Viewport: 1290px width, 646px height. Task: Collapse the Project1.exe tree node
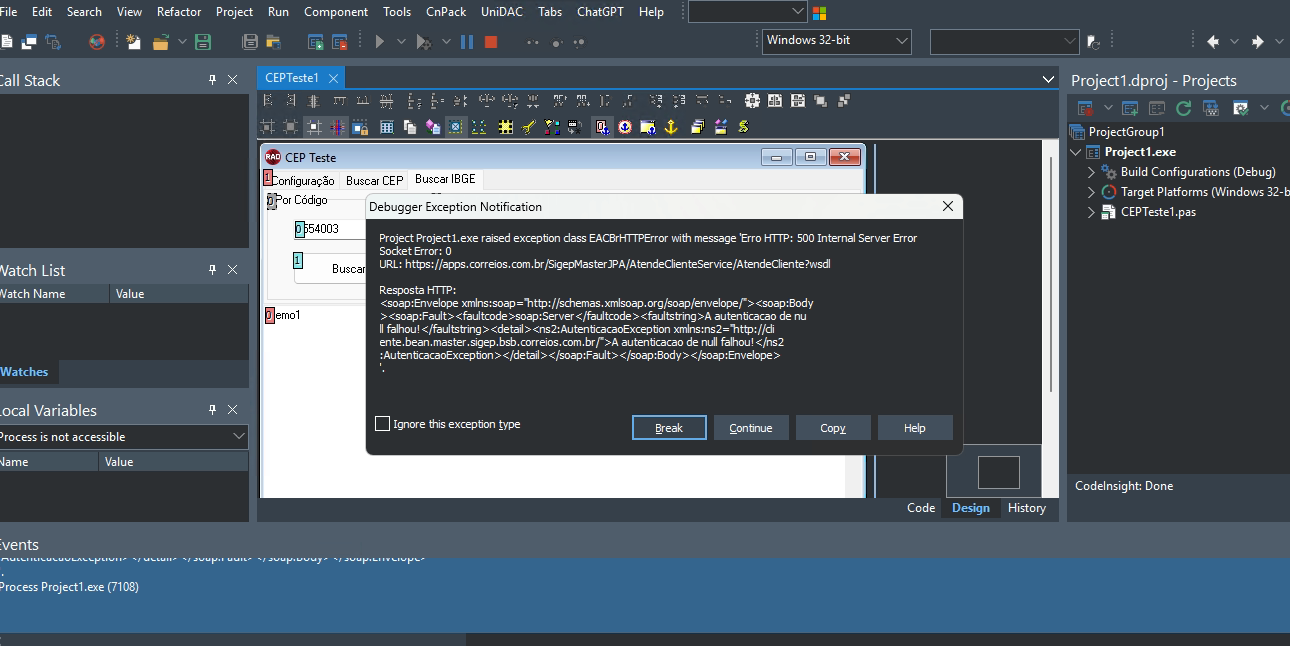(x=1076, y=152)
